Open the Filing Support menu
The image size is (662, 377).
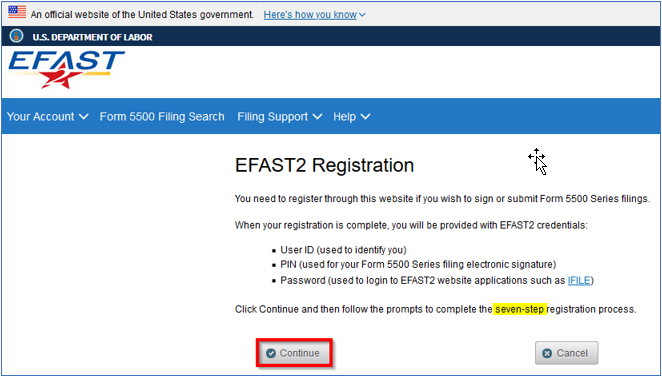(x=279, y=117)
